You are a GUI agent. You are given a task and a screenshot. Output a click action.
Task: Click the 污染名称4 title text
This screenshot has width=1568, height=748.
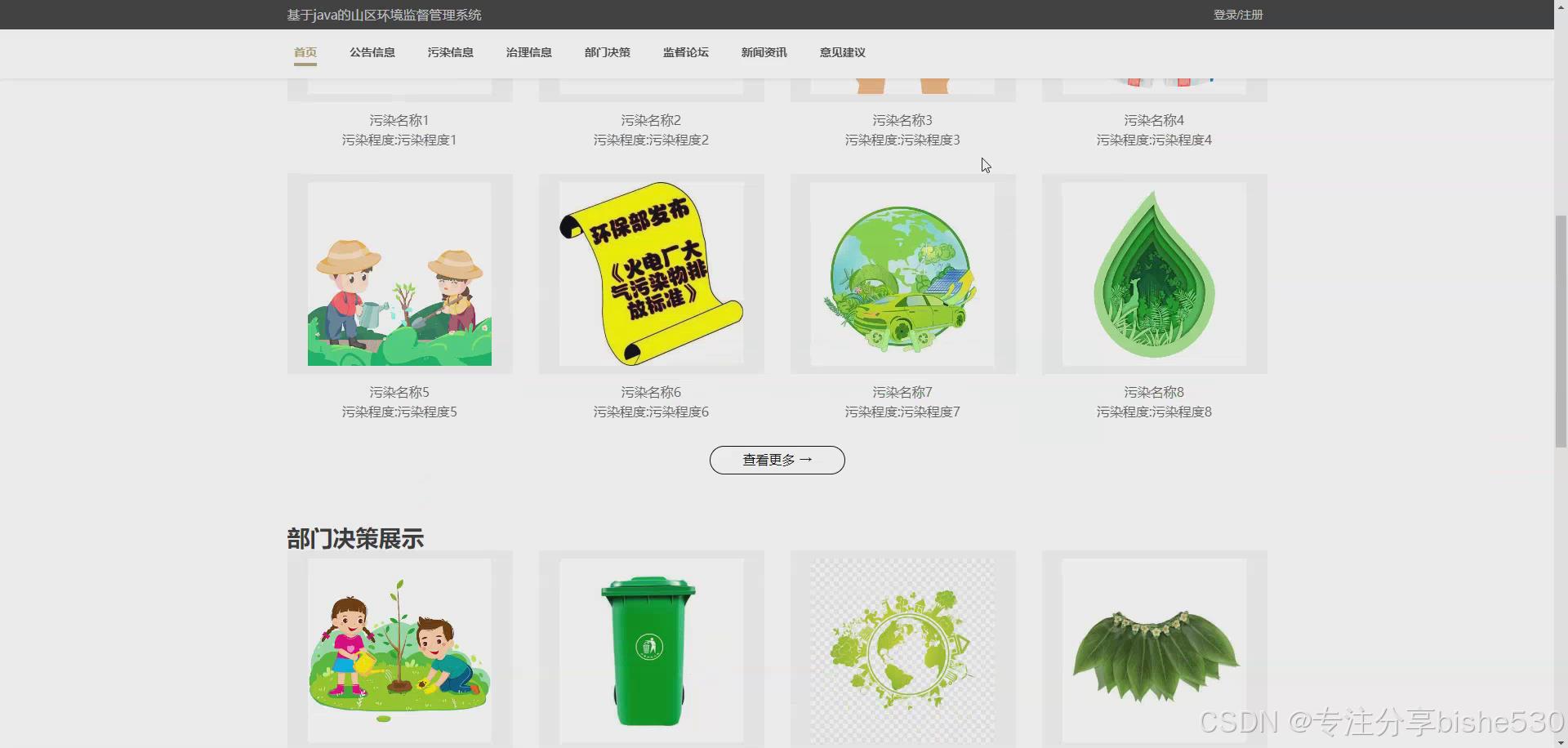click(1154, 120)
